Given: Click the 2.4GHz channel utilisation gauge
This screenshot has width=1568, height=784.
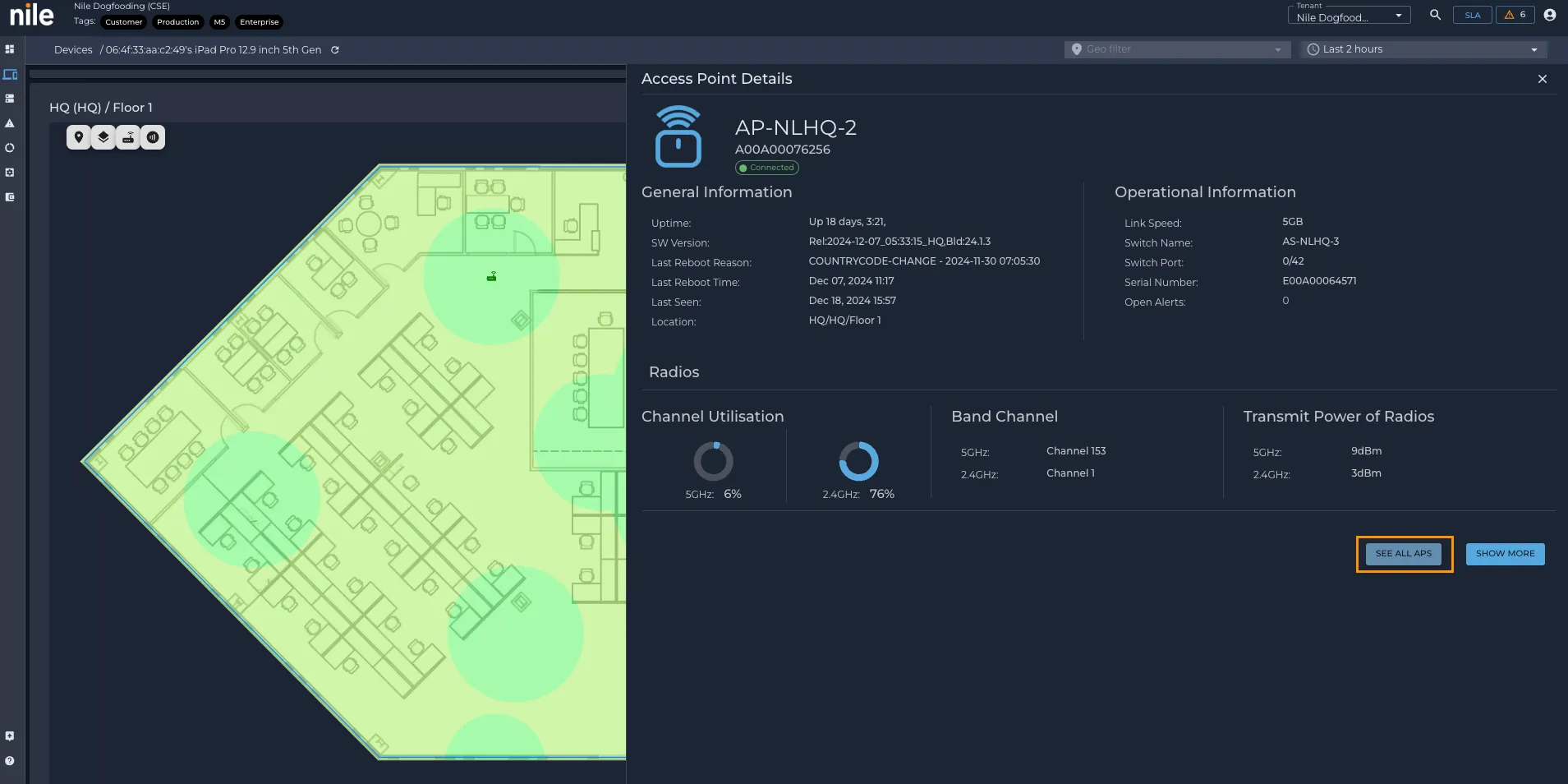Looking at the screenshot, I should (x=858, y=461).
